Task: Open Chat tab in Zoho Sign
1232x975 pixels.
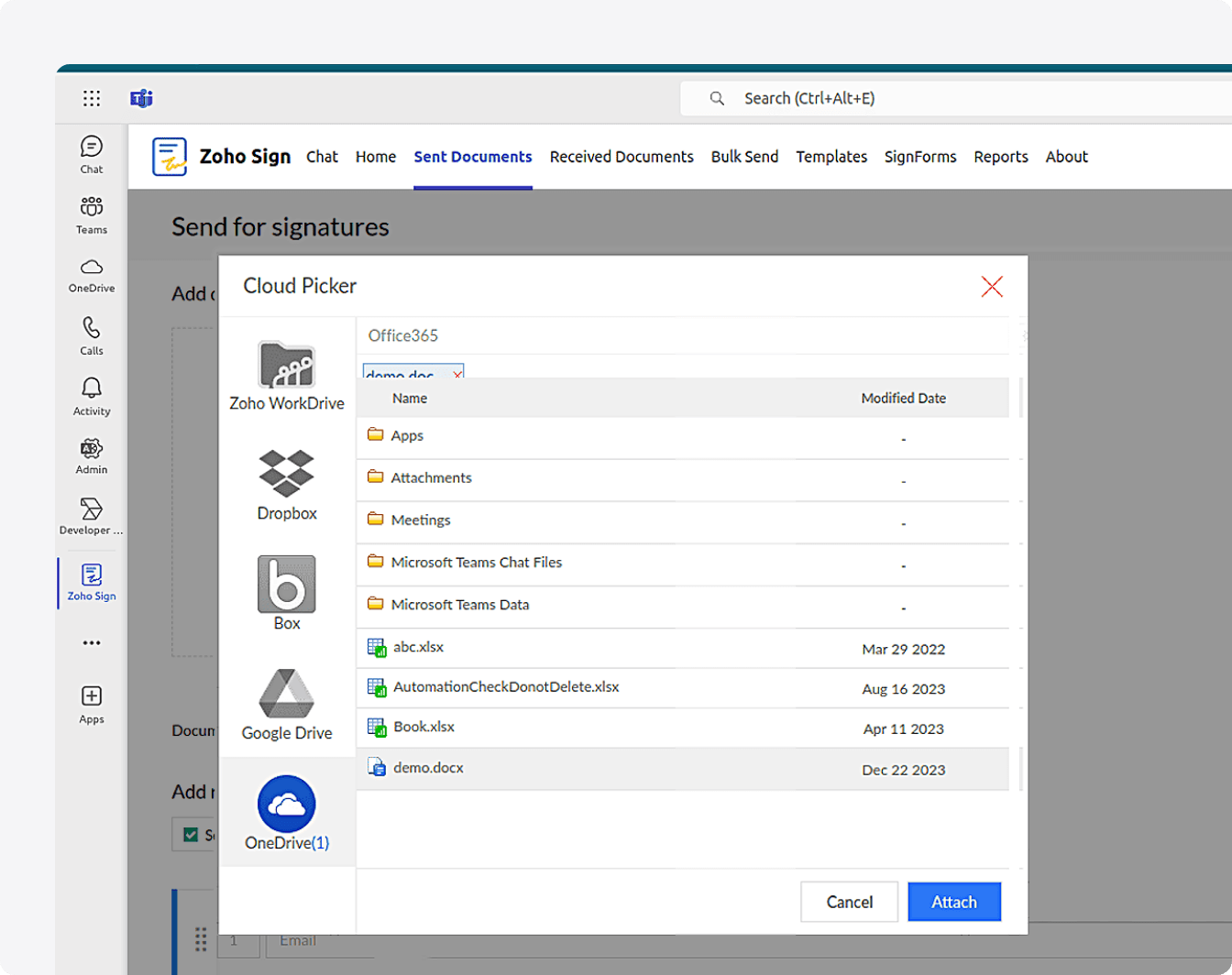Action: 322,157
